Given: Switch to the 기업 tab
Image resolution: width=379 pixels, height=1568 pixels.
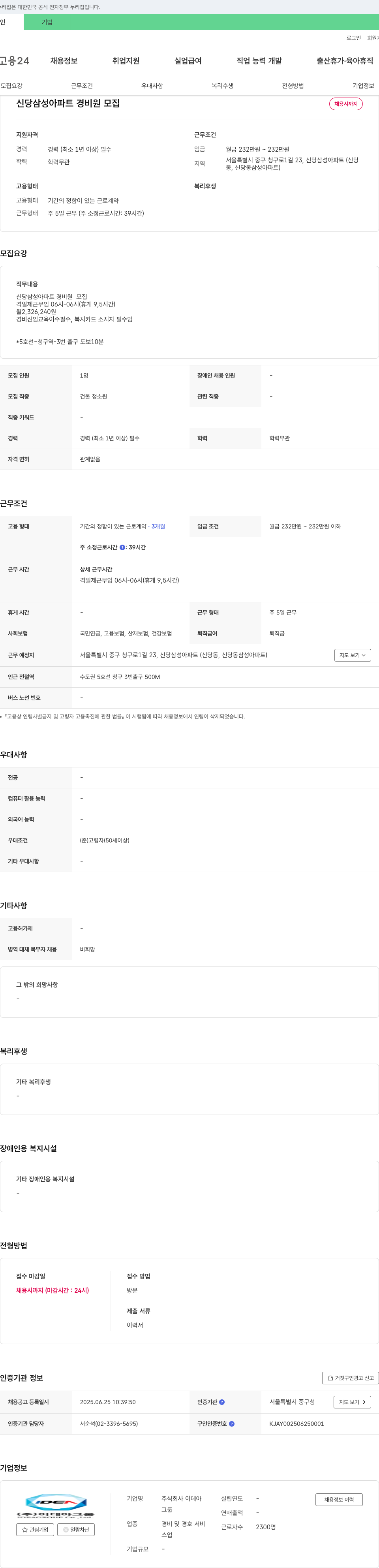Looking at the screenshot, I should (x=47, y=23).
